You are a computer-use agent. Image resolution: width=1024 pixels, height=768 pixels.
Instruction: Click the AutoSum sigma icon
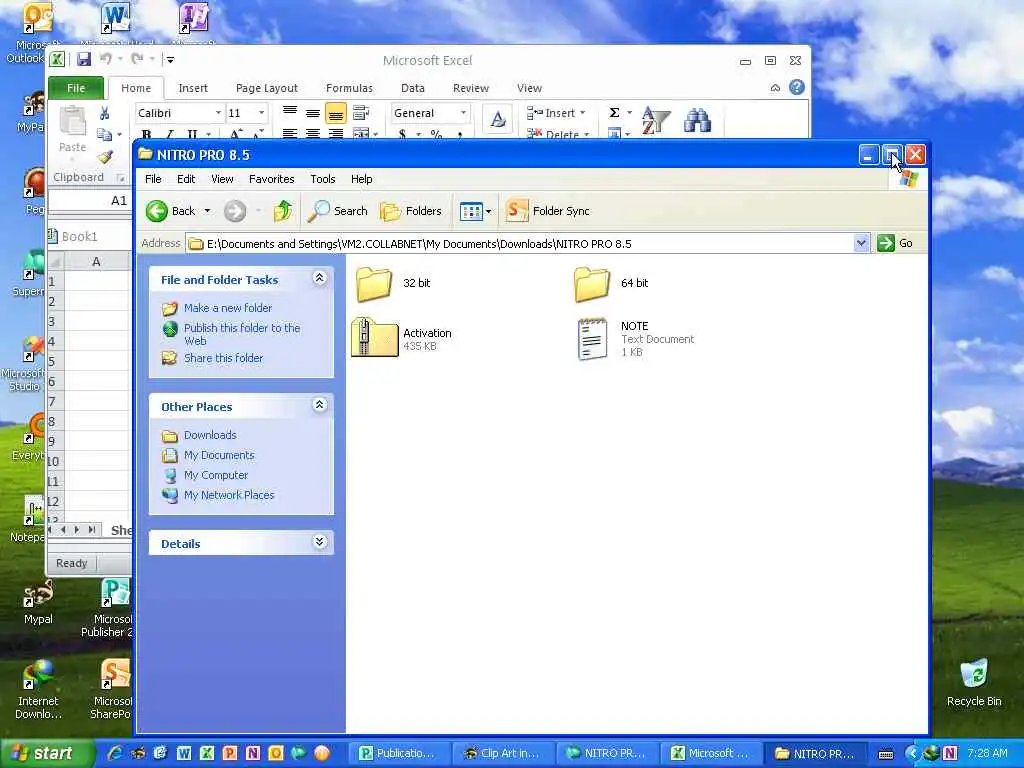click(615, 113)
